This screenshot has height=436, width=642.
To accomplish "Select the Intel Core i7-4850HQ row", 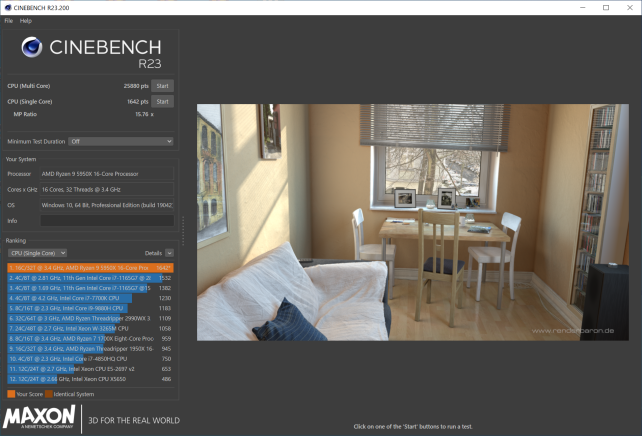I will pyautogui.click(x=90, y=359).
